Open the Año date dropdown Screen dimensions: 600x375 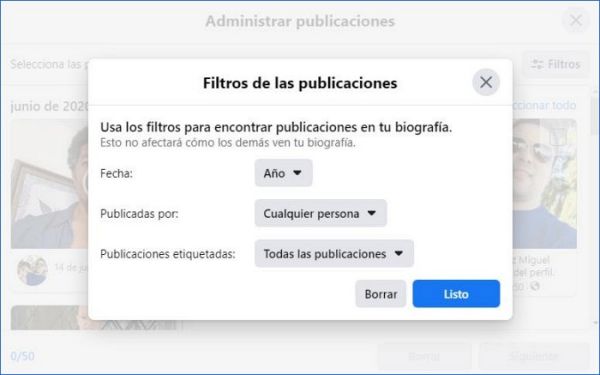coord(284,173)
